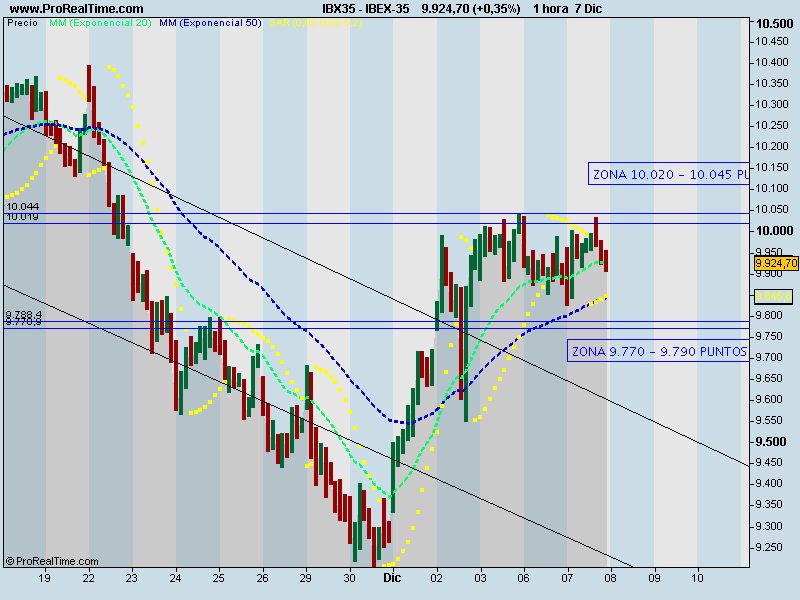Select the '1 hora' timeframe label
800x600 pixels.
[551, 9]
